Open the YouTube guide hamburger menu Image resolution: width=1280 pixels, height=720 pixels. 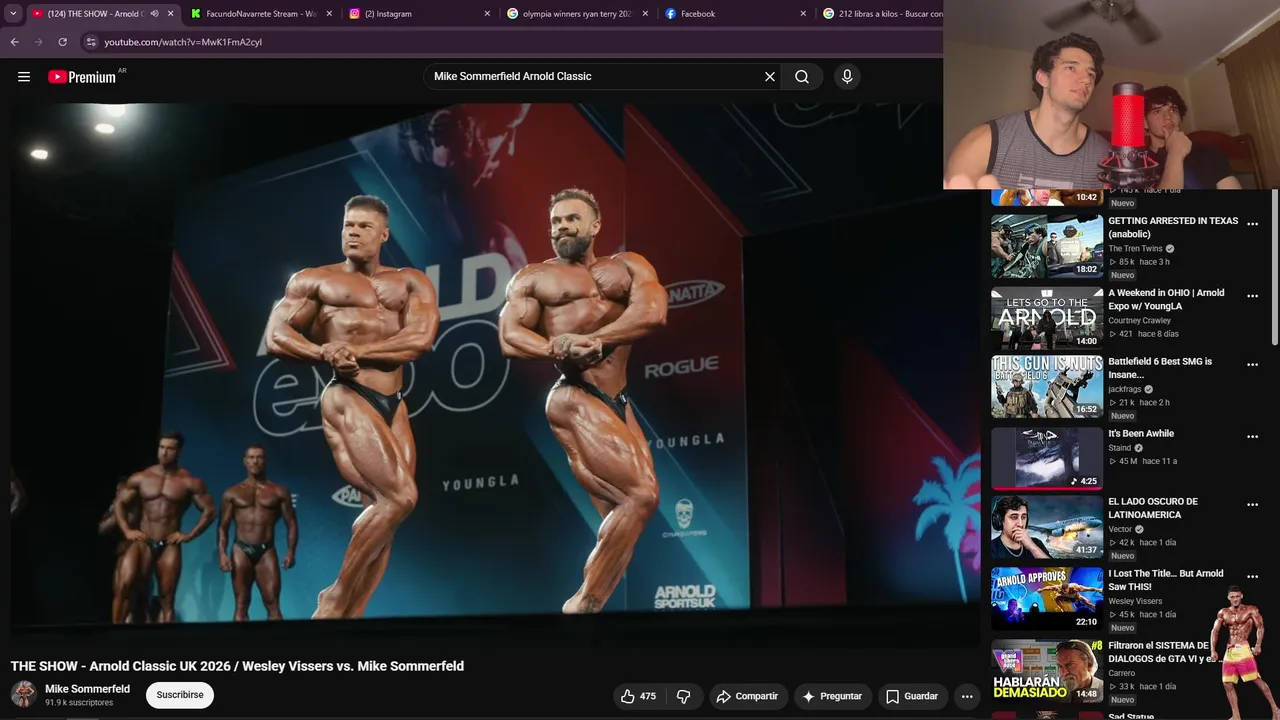24,77
